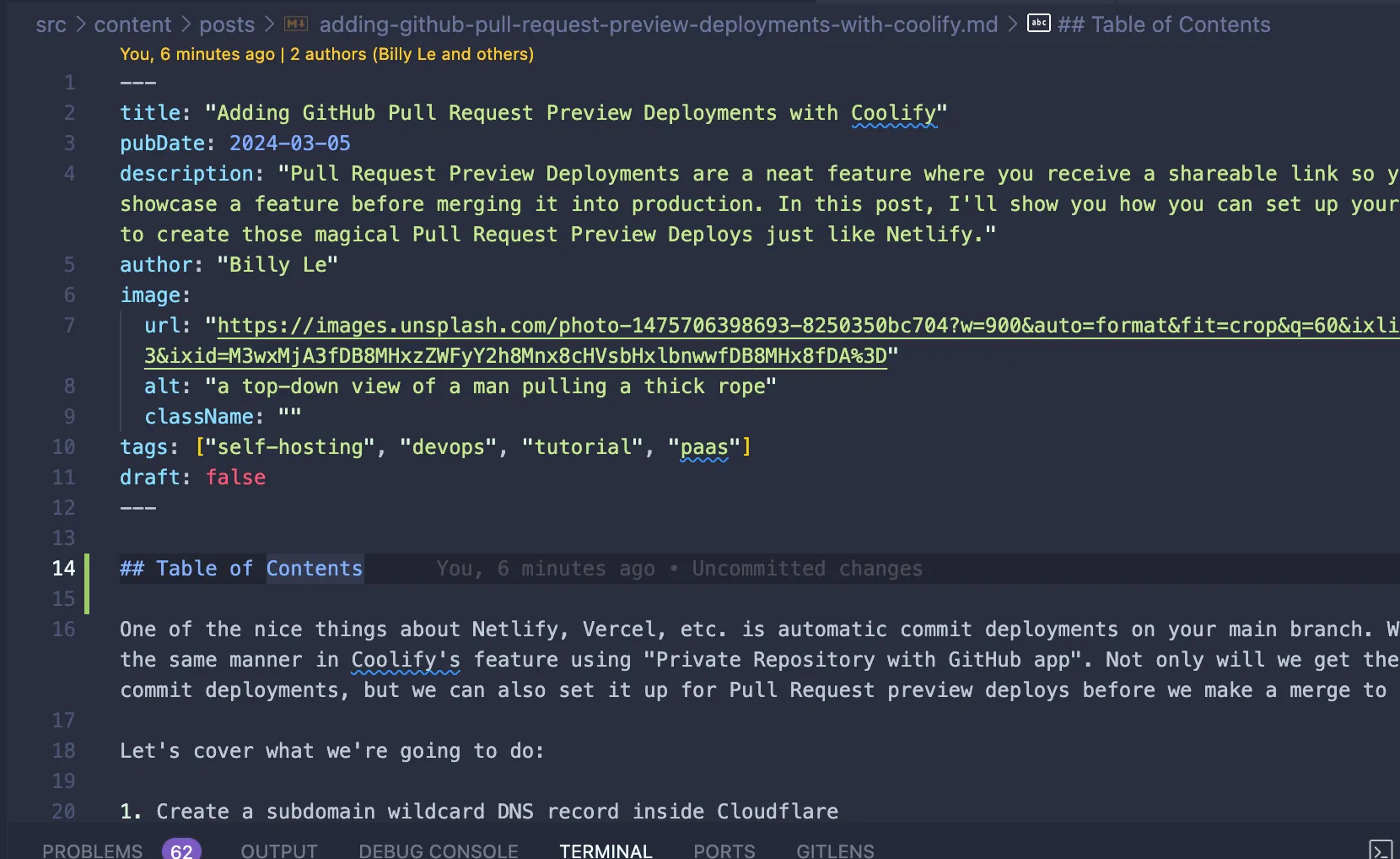This screenshot has height=859, width=1400.
Task: Click 'Let's cover what we're going to do:'
Action: [332, 751]
